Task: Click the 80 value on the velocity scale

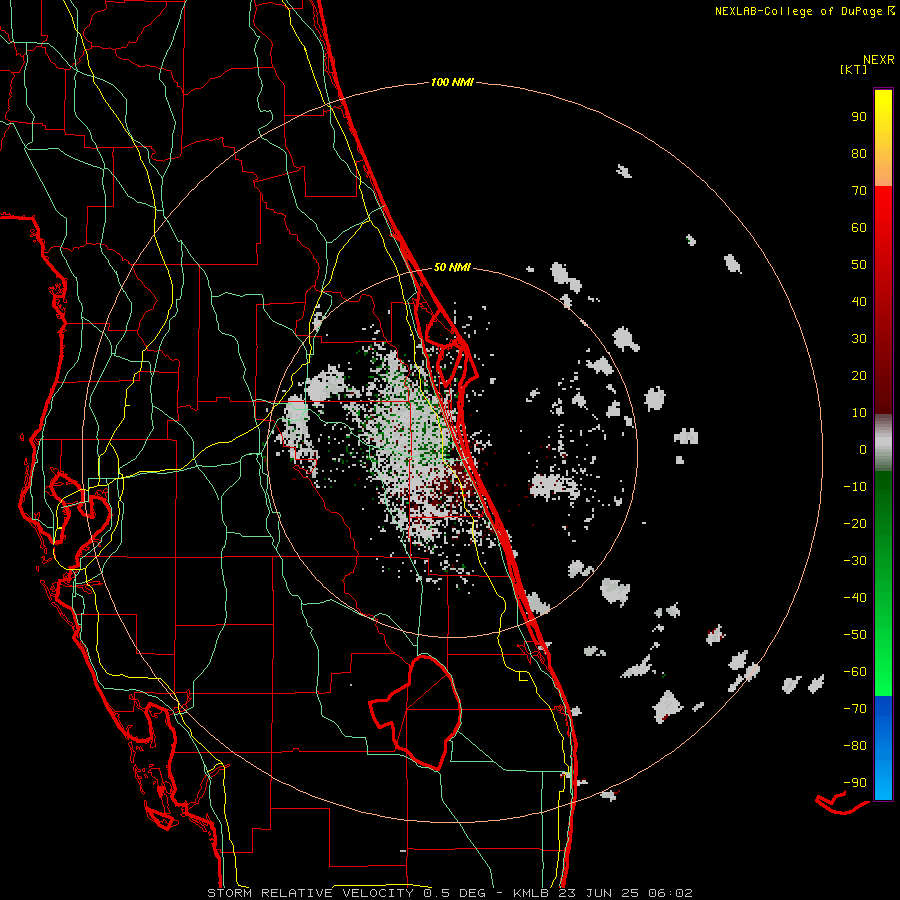Action: pyautogui.click(x=859, y=153)
